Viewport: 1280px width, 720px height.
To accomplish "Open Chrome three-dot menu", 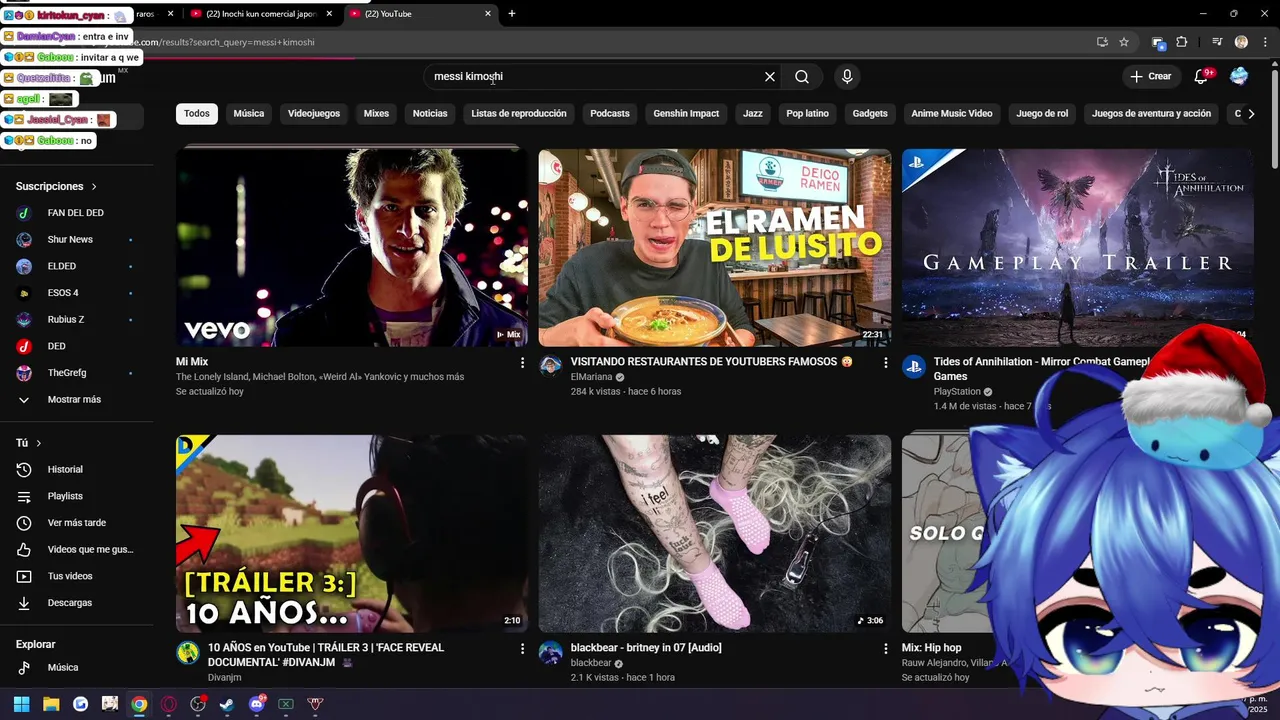I will tap(1264, 42).
